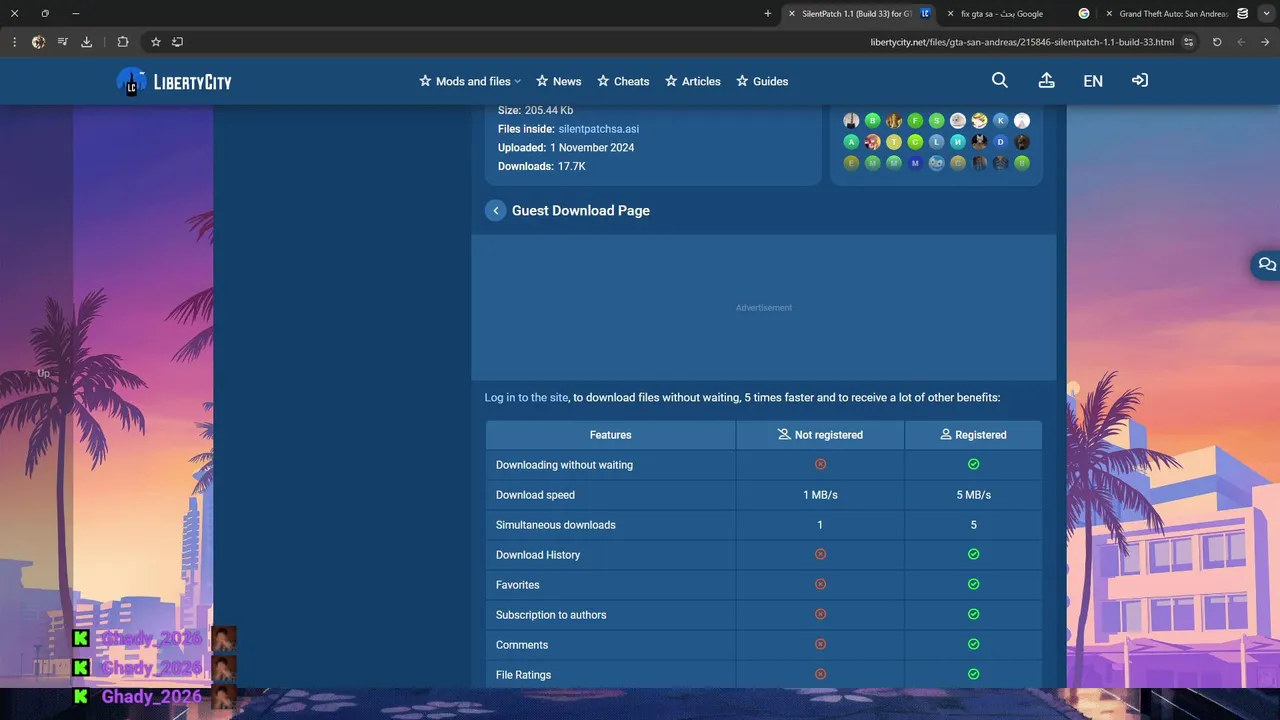This screenshot has width=1280, height=720.
Task: Bookmark this page with the star icon
Action: tap(156, 42)
